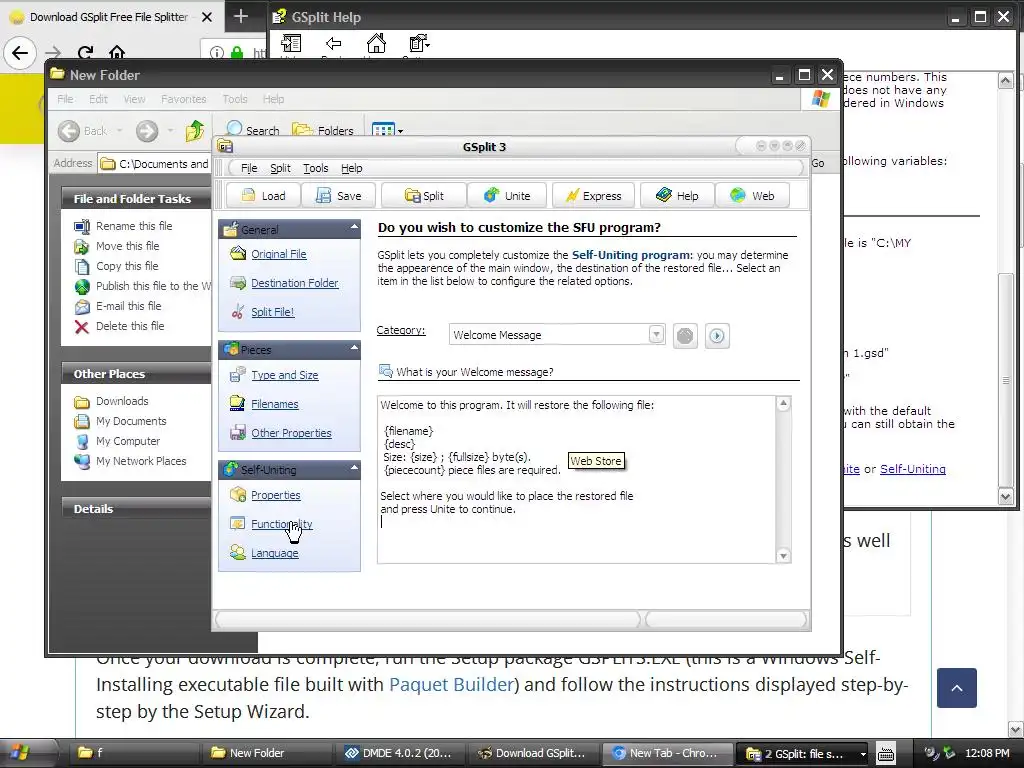Open the Favorites menu in New Folder window
This screenshot has height=768, width=1024.
(x=184, y=99)
